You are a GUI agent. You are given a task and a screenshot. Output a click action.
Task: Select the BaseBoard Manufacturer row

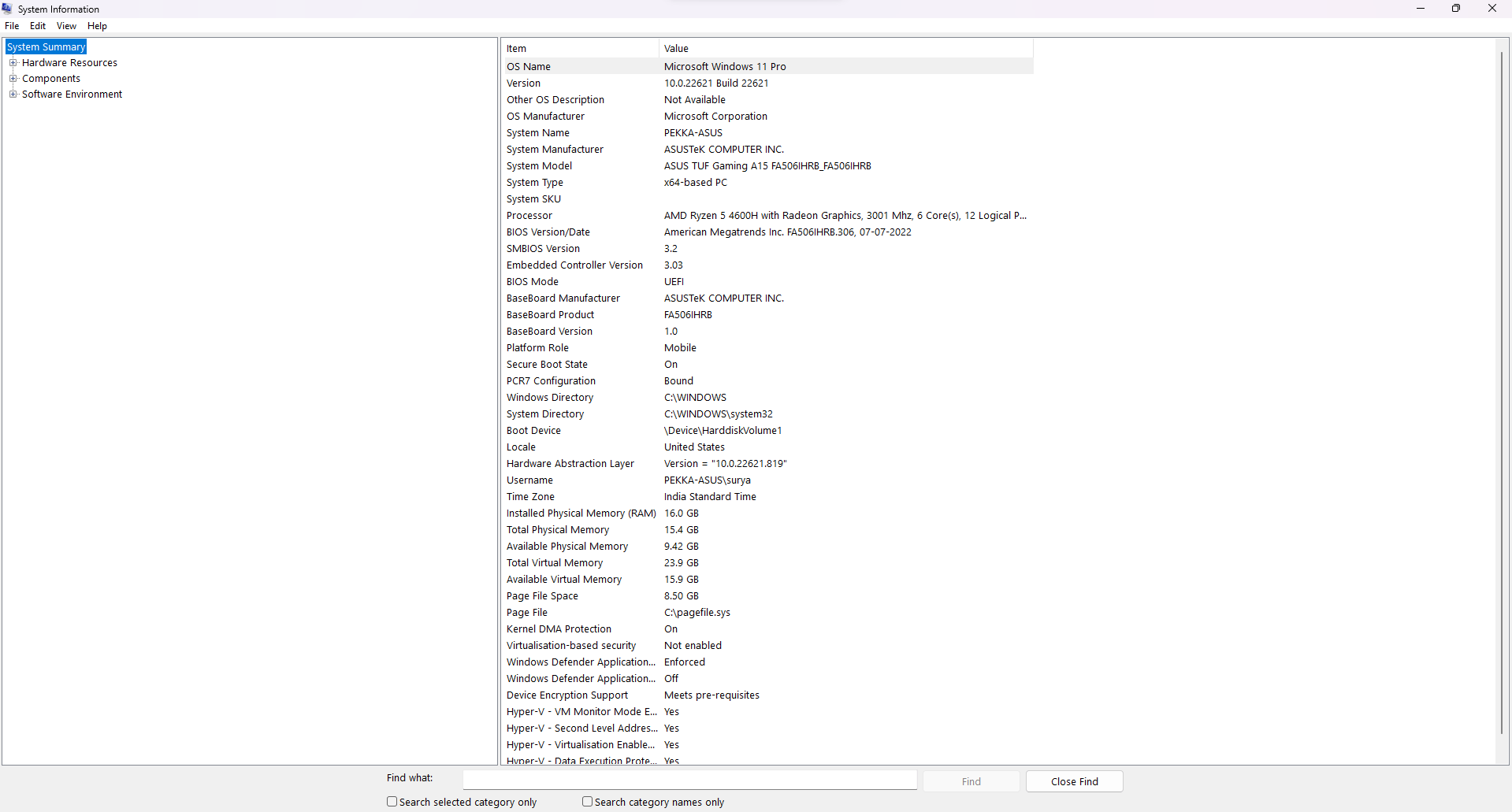(x=768, y=298)
